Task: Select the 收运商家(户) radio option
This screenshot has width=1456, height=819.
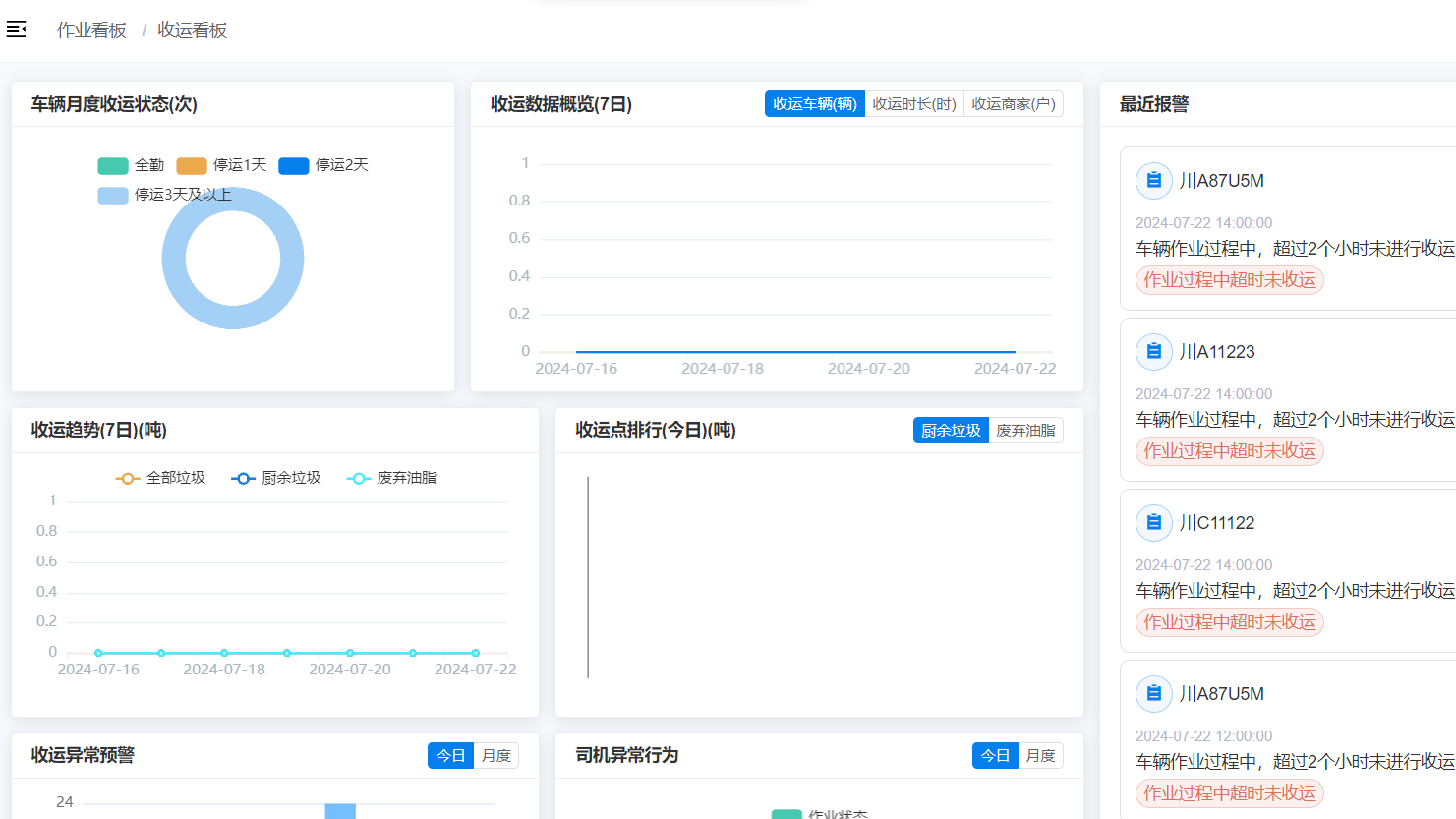Action: coord(1014,104)
